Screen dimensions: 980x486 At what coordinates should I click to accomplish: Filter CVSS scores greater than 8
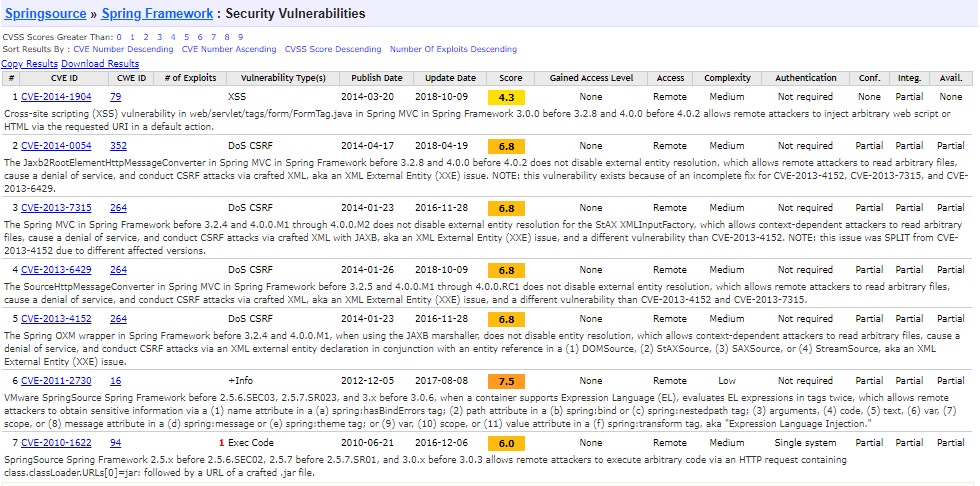(227, 37)
